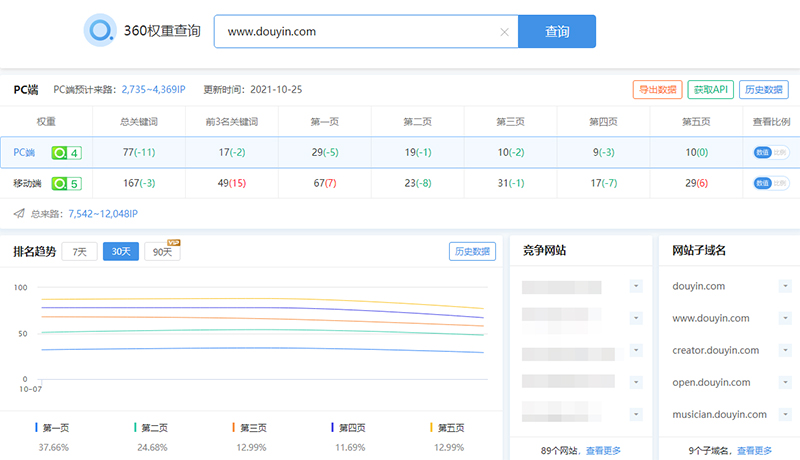This screenshot has height=460, width=800.
Task: Click total traffic value 7,542~12,048IP
Action: pyautogui.click(x=103, y=214)
